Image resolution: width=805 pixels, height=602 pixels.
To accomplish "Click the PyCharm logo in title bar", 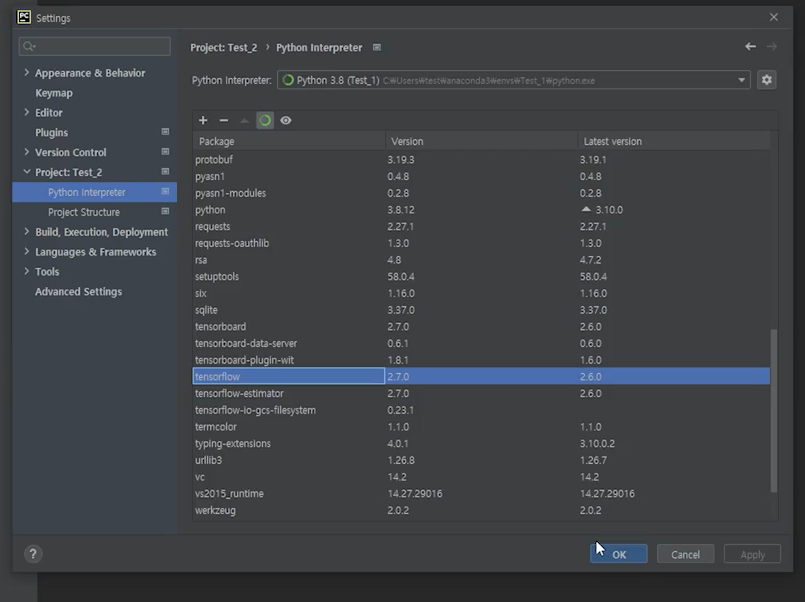I will click(24, 17).
